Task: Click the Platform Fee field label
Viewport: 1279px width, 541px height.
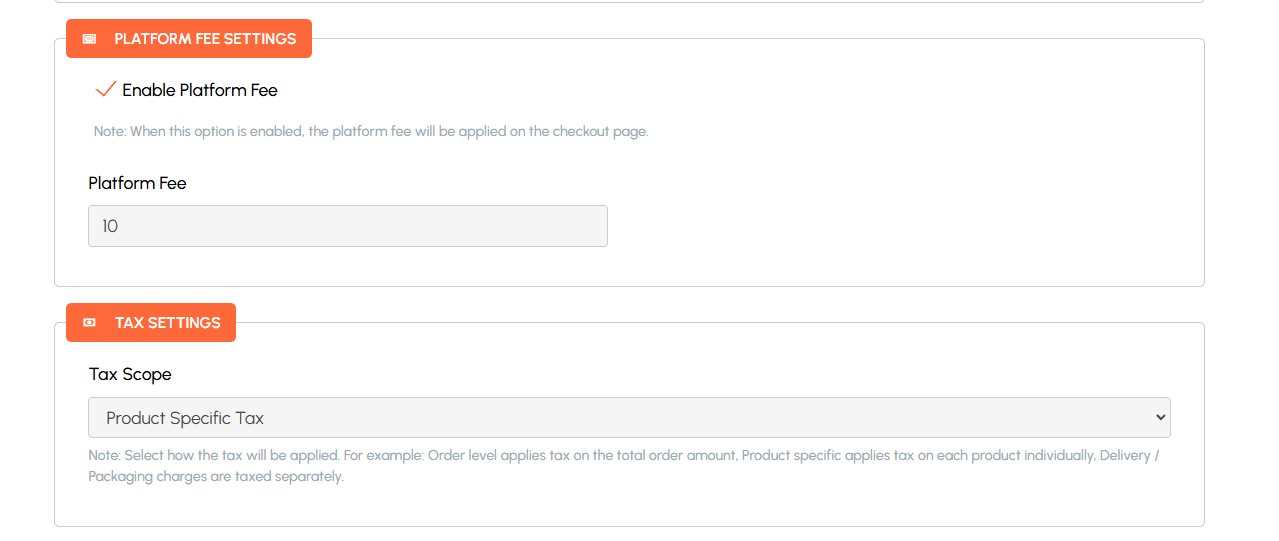Action: tap(137, 183)
